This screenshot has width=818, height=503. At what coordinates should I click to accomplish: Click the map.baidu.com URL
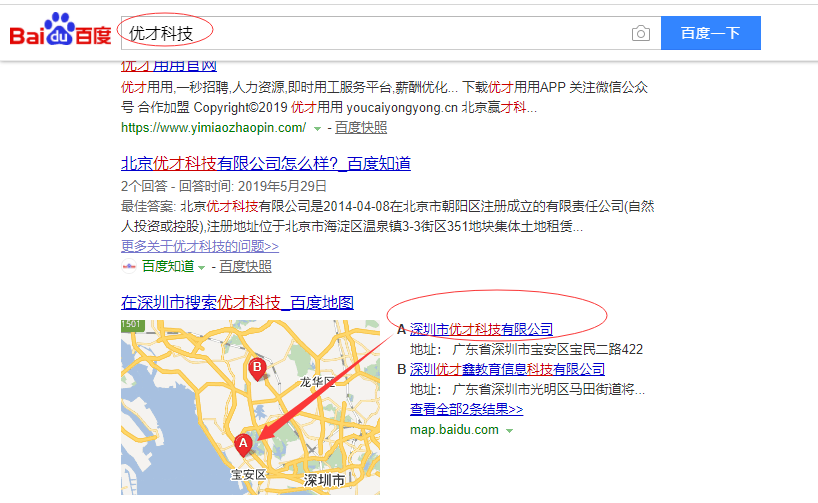[454, 429]
